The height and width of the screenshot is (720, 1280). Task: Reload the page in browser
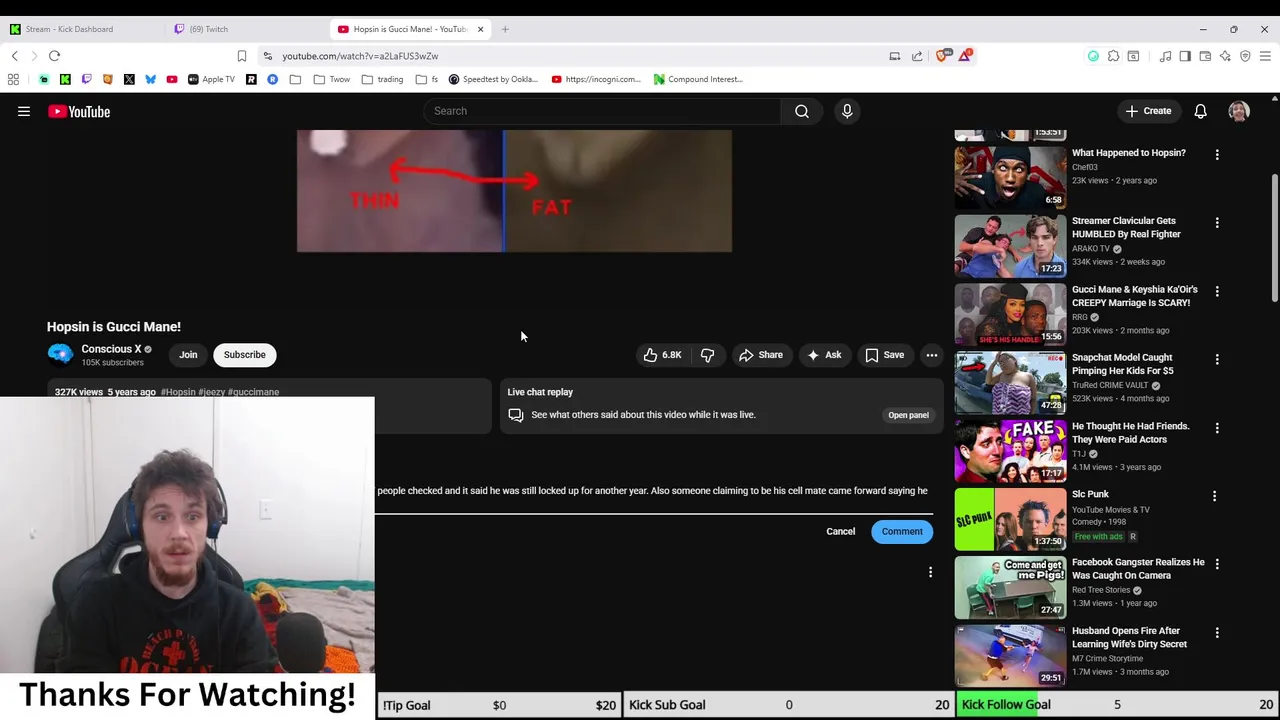coord(54,56)
